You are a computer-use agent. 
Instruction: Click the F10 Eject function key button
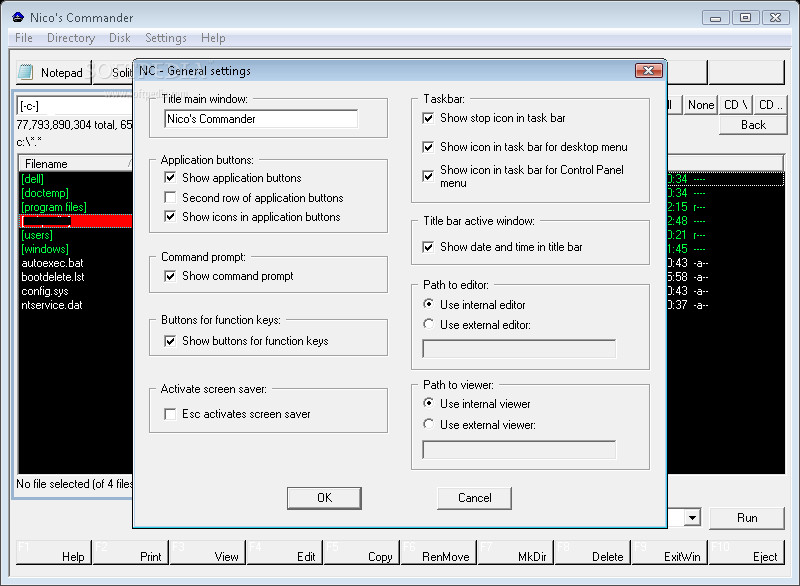(x=746, y=552)
